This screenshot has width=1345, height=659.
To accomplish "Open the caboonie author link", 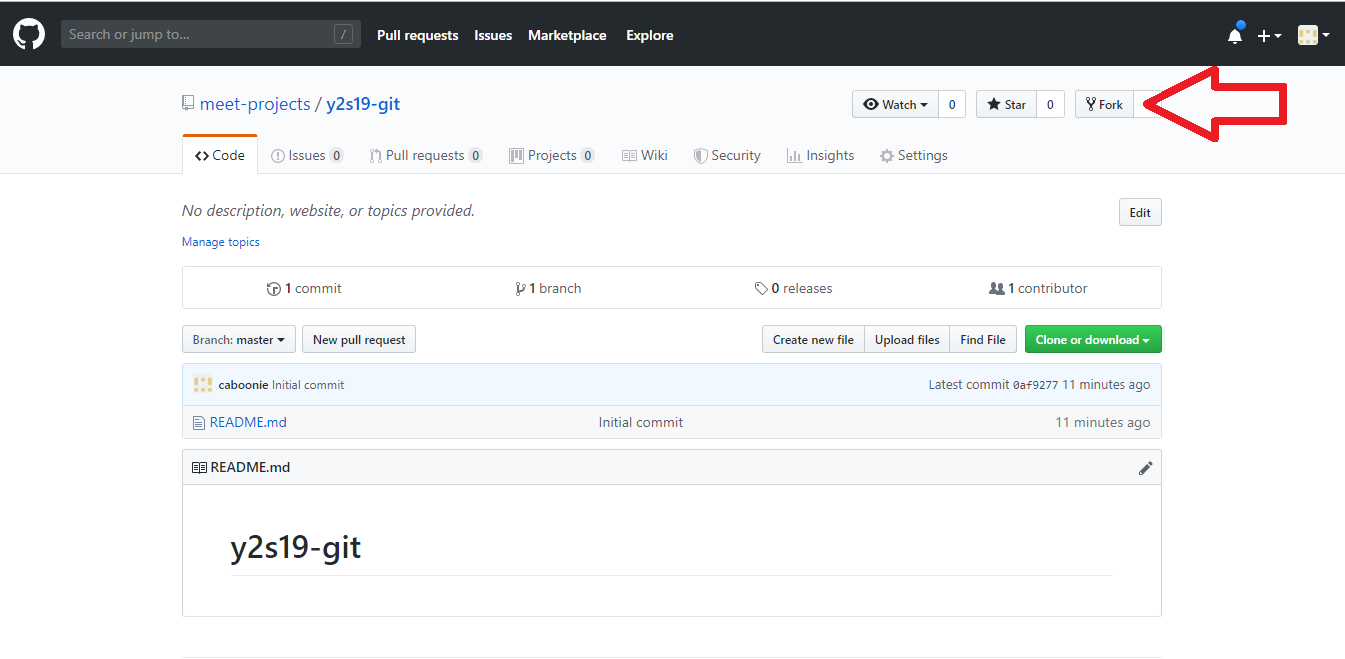I will [243, 385].
